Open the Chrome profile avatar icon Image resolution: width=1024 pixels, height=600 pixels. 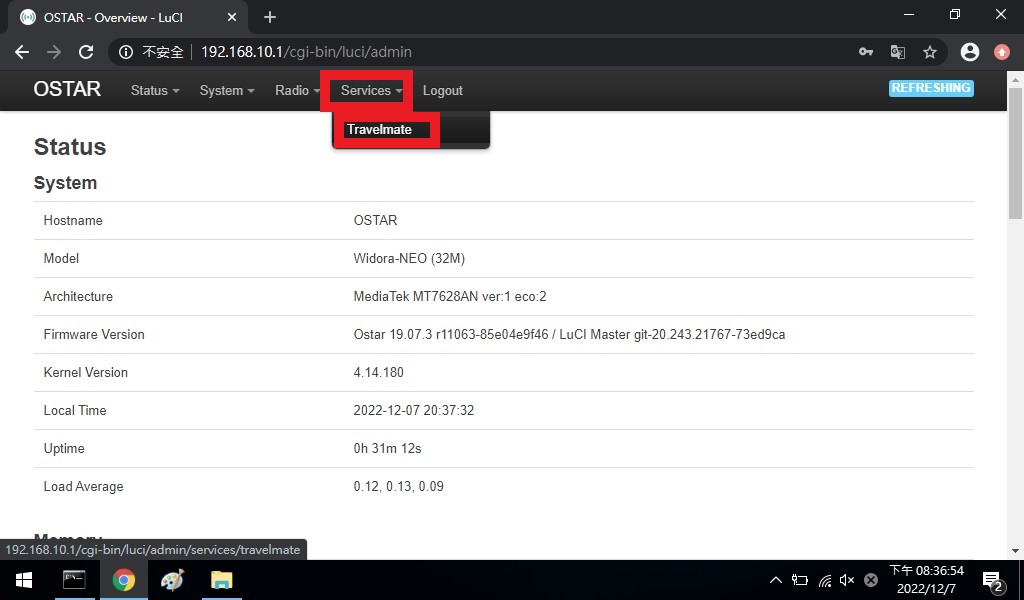click(x=970, y=52)
